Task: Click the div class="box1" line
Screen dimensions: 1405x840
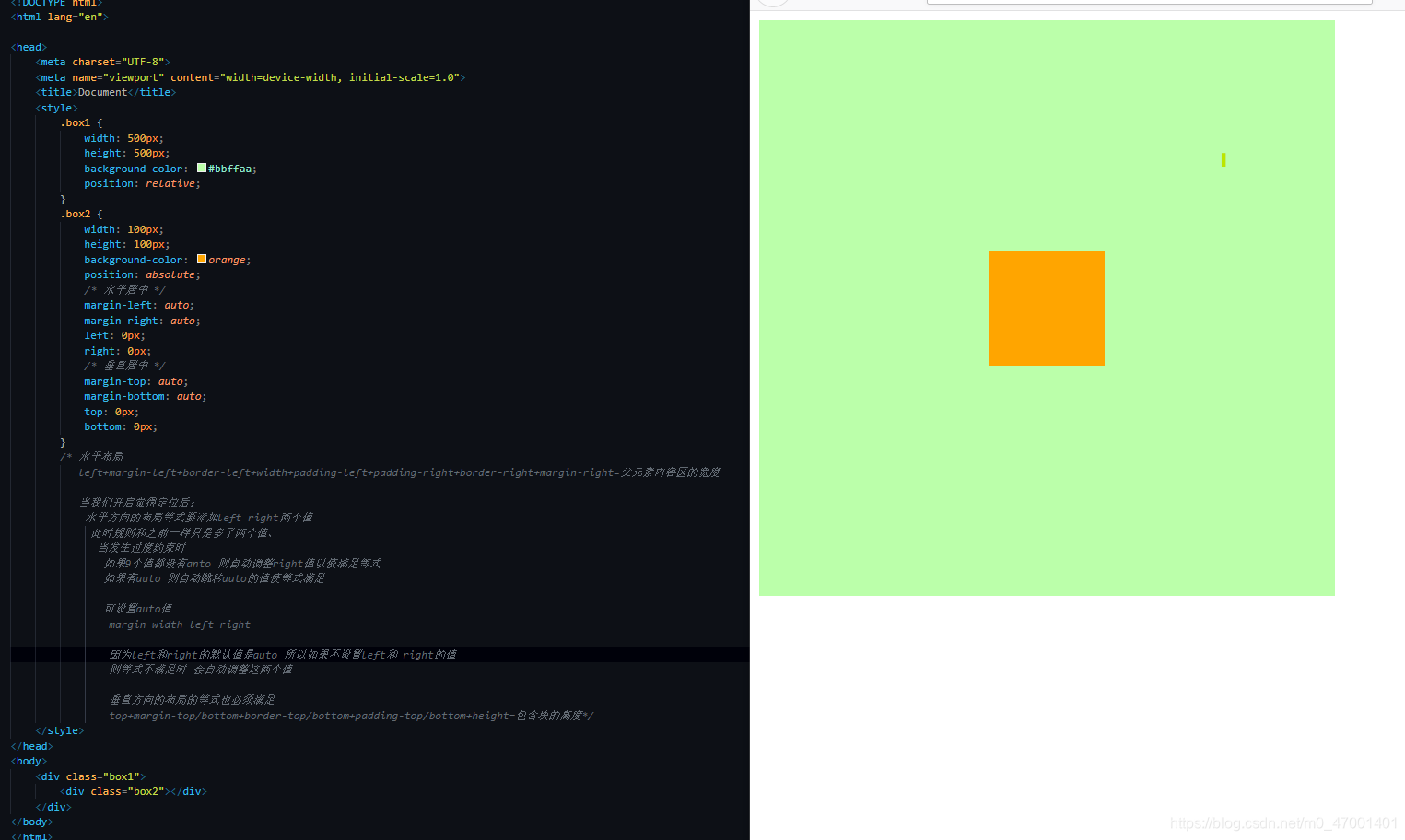Action: point(90,776)
